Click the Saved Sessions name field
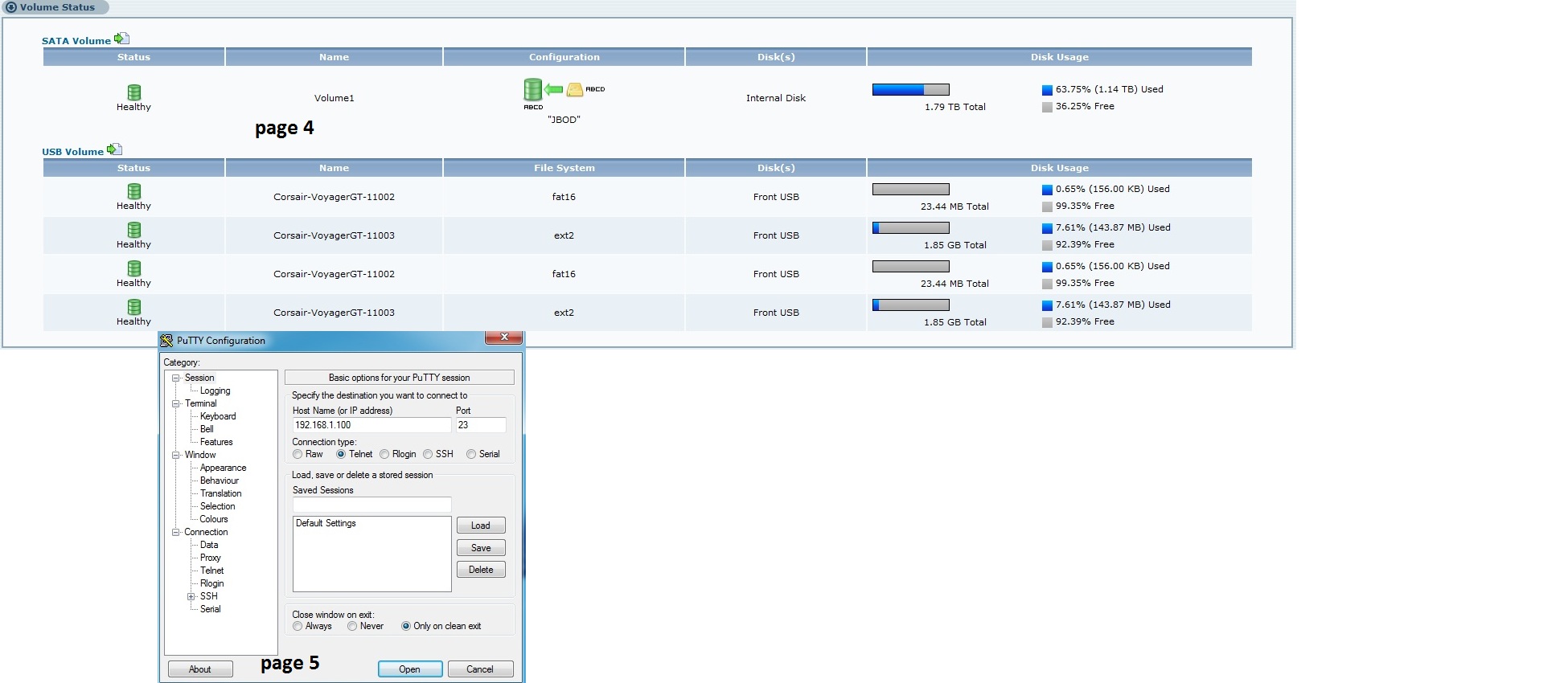This screenshot has height=683, width=1568. pos(371,505)
